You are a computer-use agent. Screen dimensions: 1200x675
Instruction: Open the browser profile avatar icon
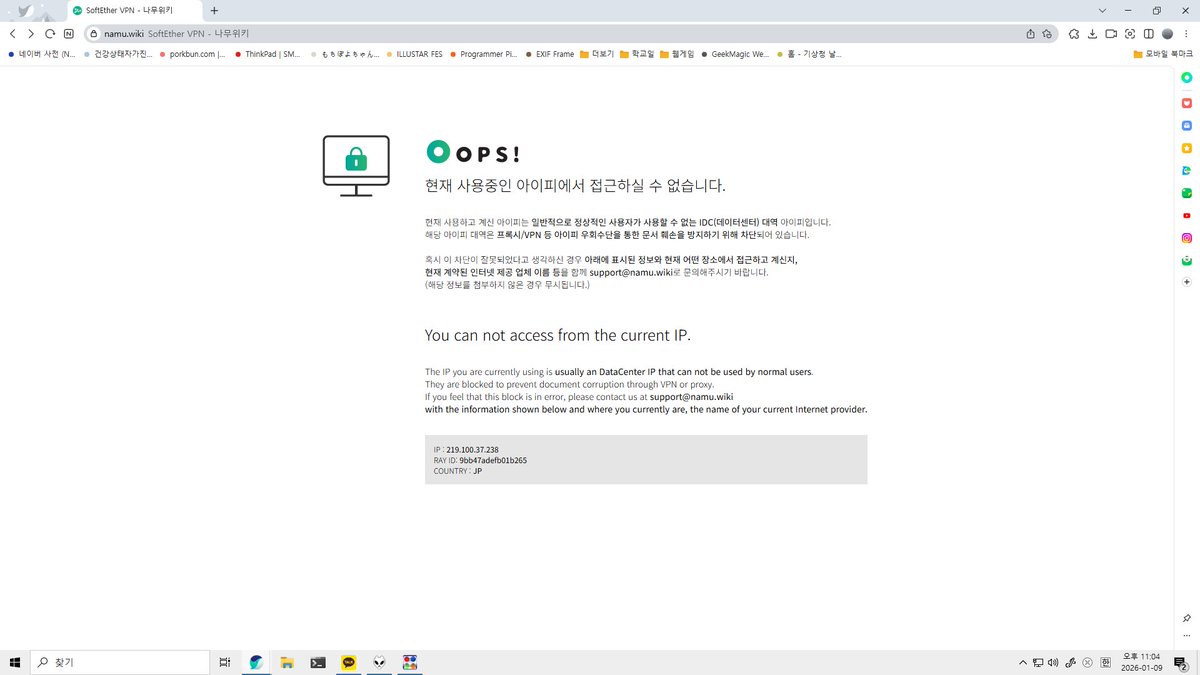pos(1166,33)
